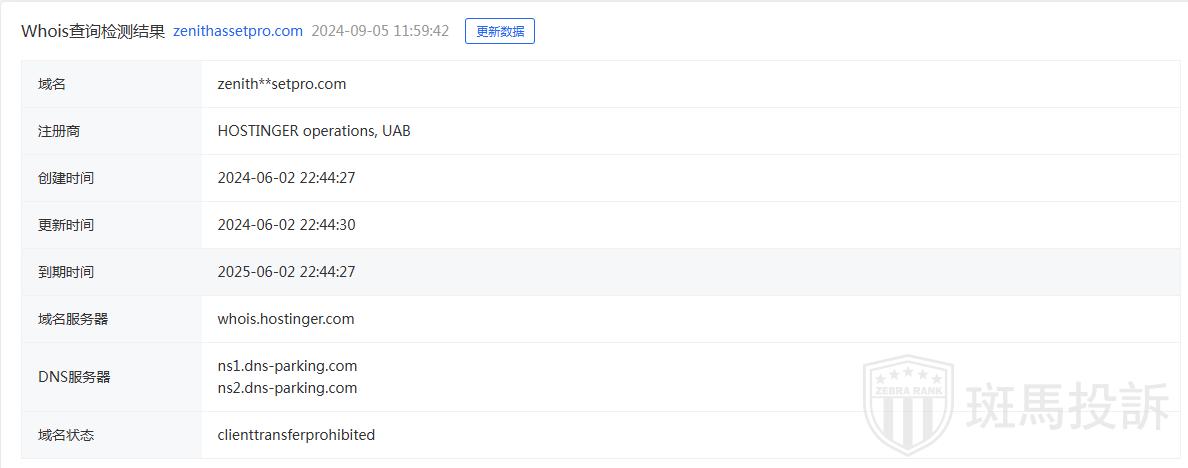Select the ns2.dns-parking.com nameserver entry
Image resolution: width=1188 pixels, height=468 pixels.
pos(287,388)
